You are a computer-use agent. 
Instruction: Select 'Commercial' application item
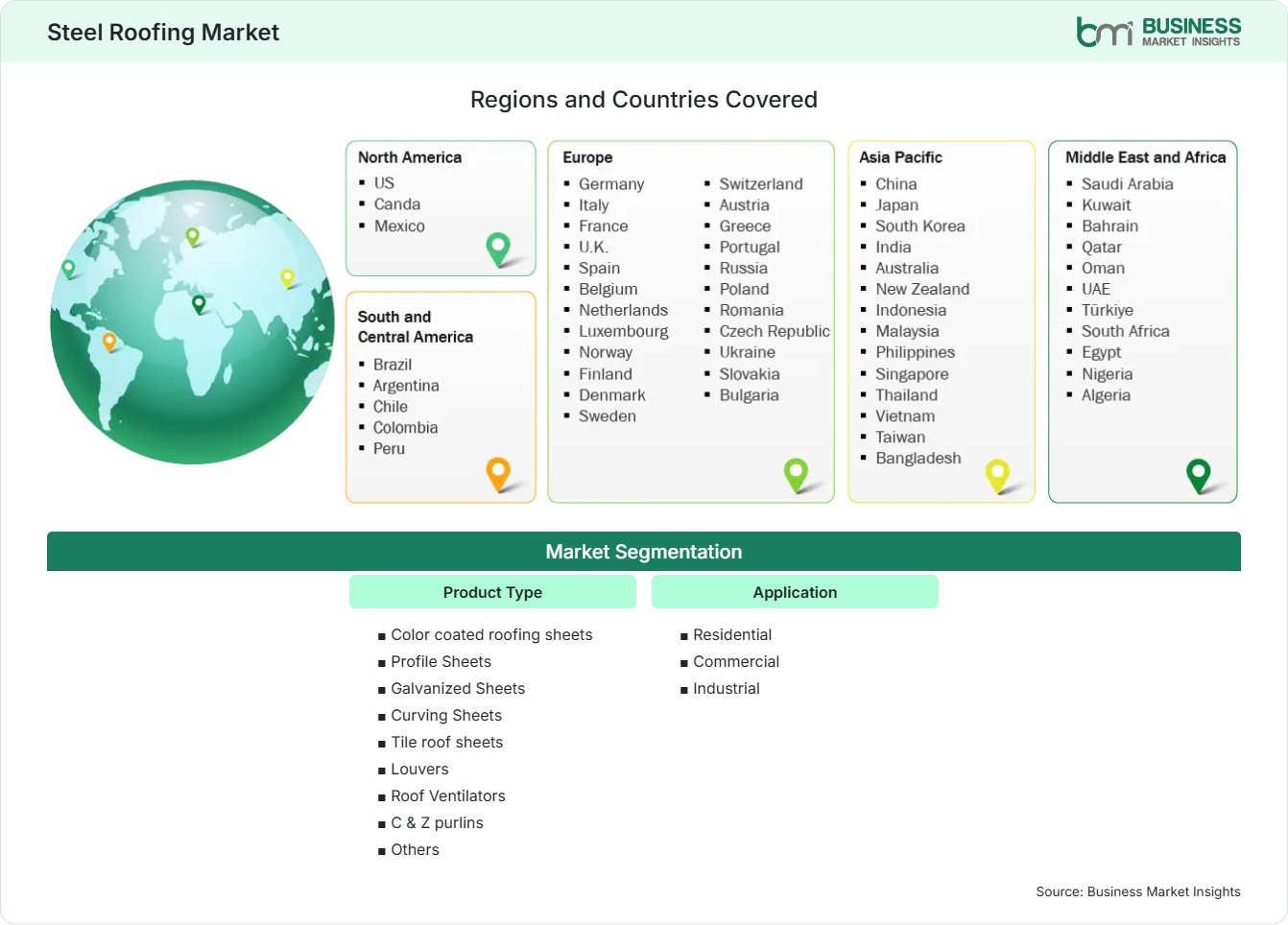(x=736, y=661)
